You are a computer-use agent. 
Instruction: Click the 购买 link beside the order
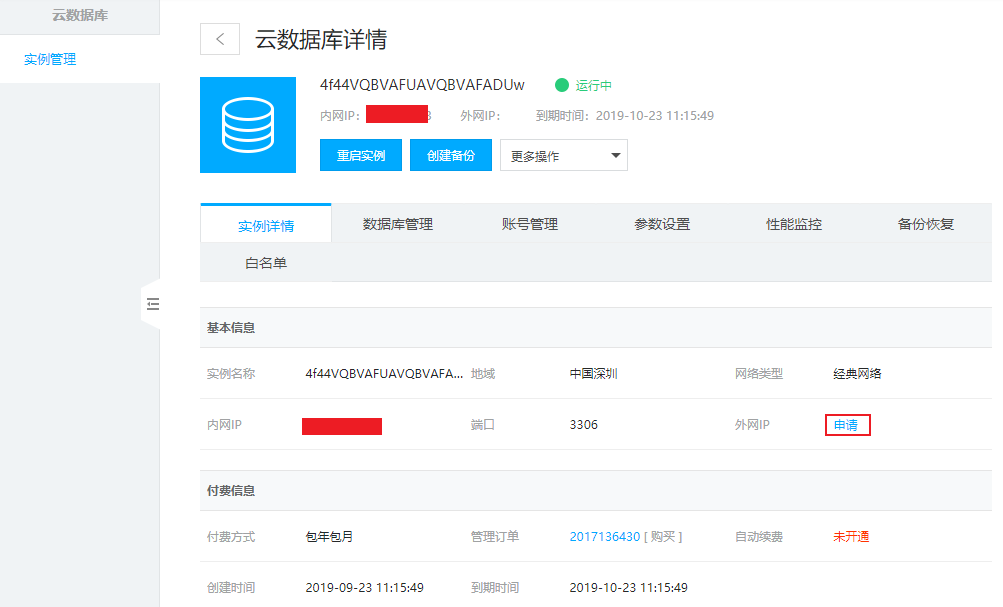pyautogui.click(x=662, y=537)
